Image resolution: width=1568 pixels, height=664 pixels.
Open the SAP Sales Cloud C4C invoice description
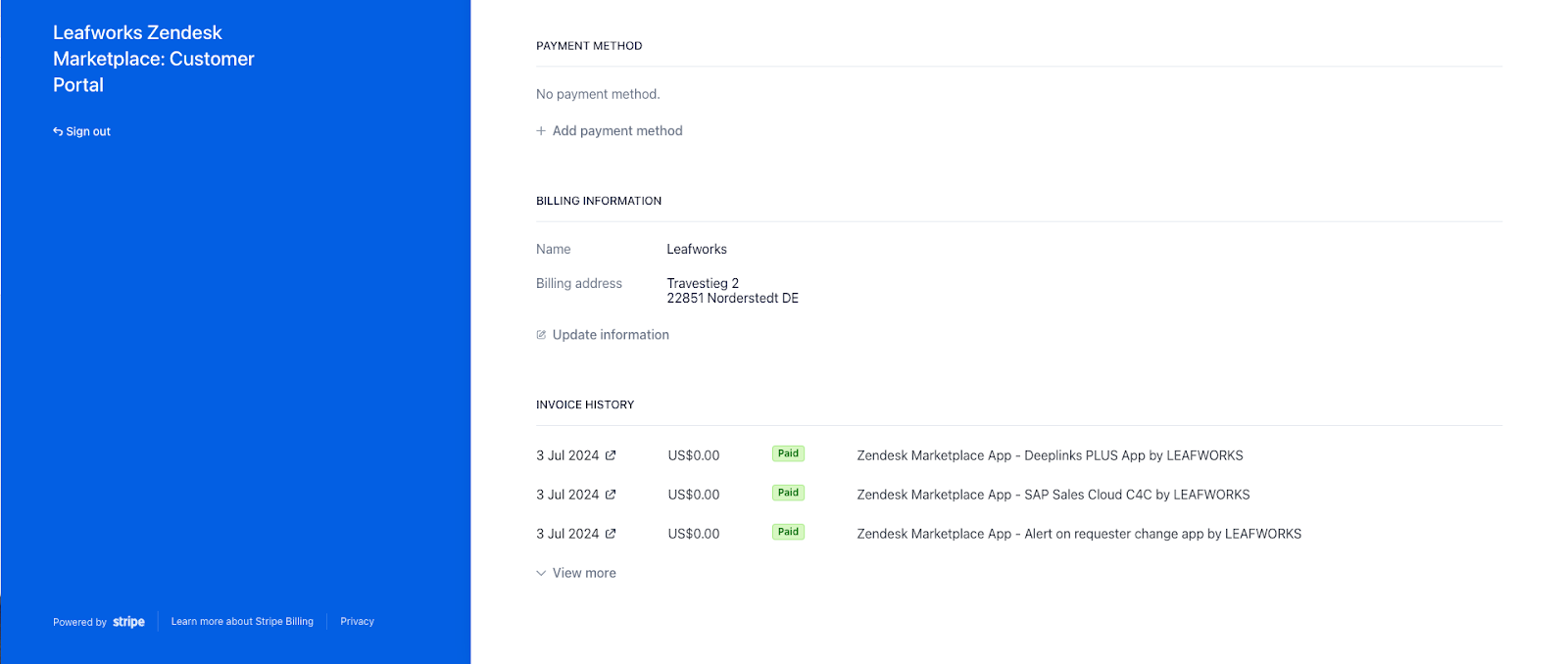coord(1053,495)
